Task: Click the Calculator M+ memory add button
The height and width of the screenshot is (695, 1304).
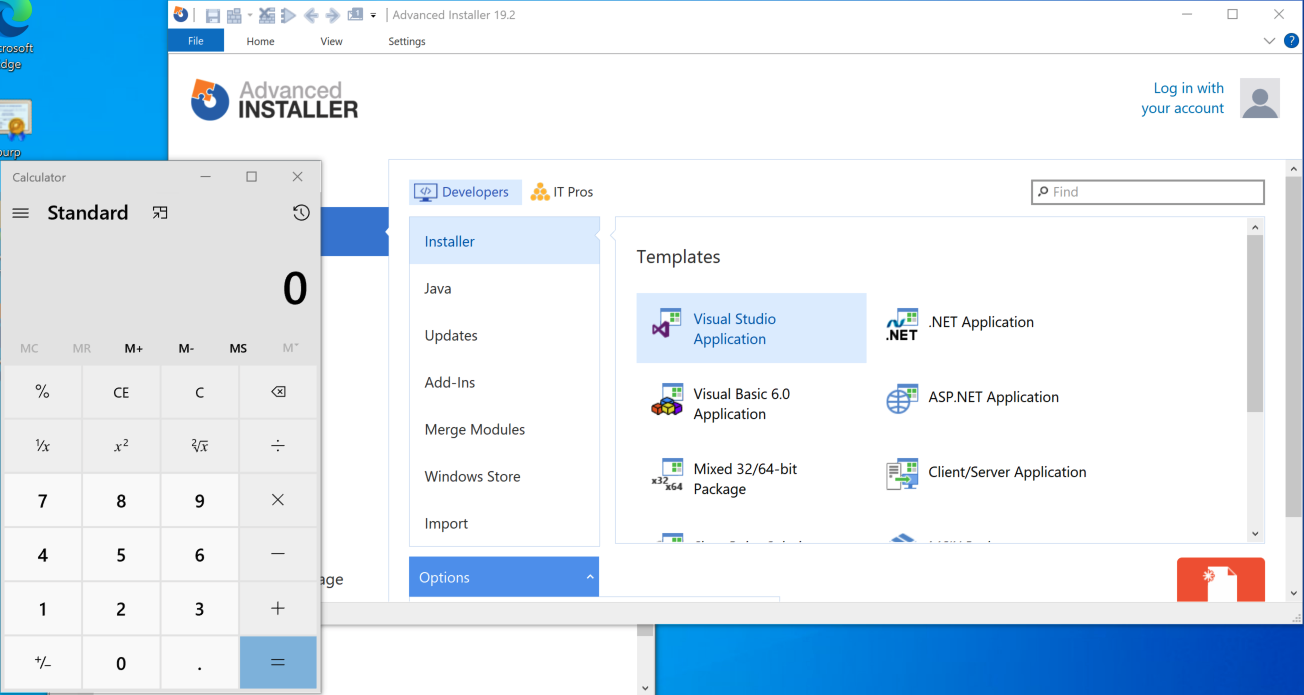Action: 134,348
